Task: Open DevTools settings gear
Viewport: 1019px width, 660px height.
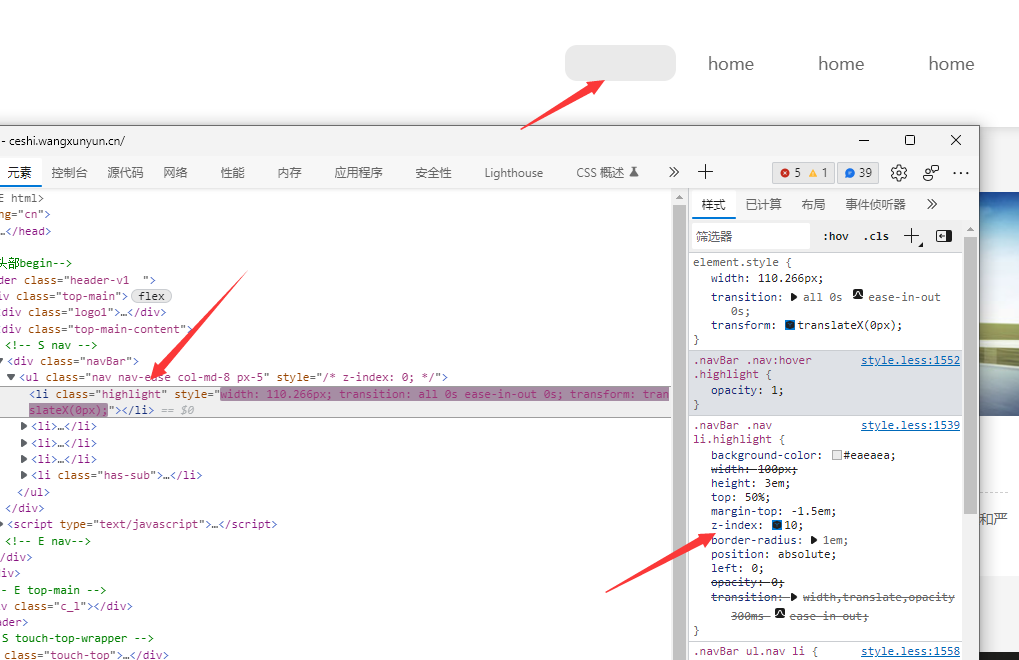Action: (x=899, y=173)
